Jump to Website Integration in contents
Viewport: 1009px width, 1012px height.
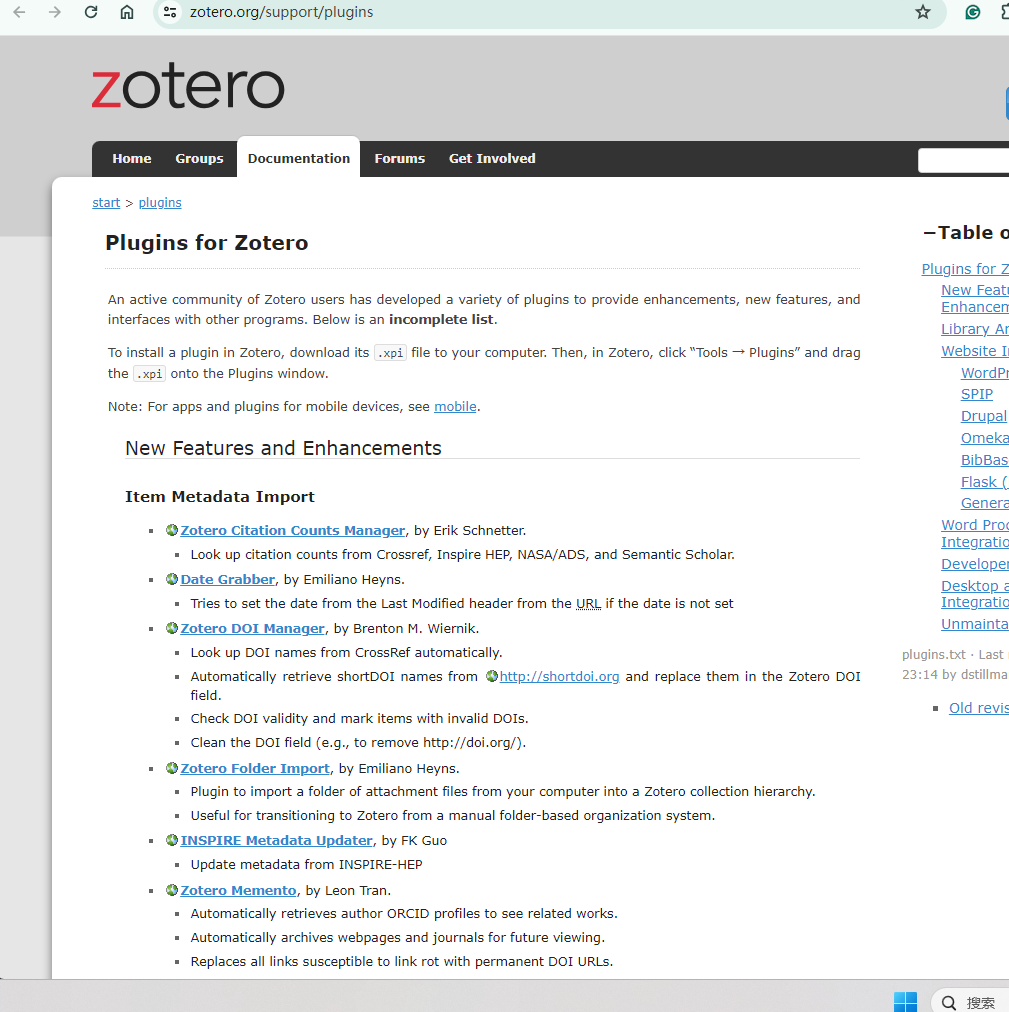pyautogui.click(x=975, y=351)
